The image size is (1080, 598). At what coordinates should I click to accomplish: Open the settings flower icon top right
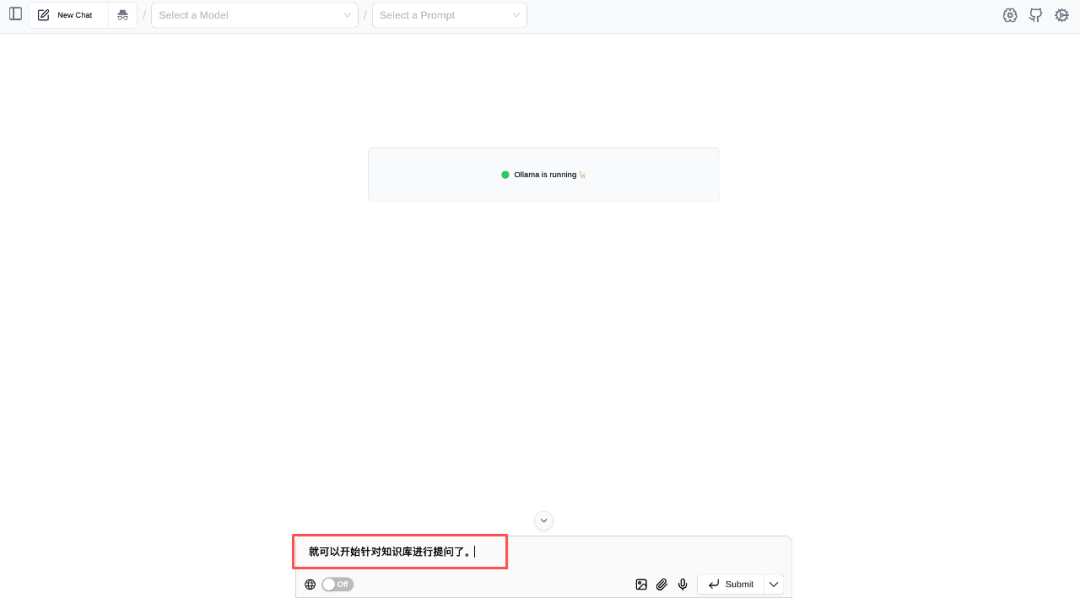coord(1010,14)
